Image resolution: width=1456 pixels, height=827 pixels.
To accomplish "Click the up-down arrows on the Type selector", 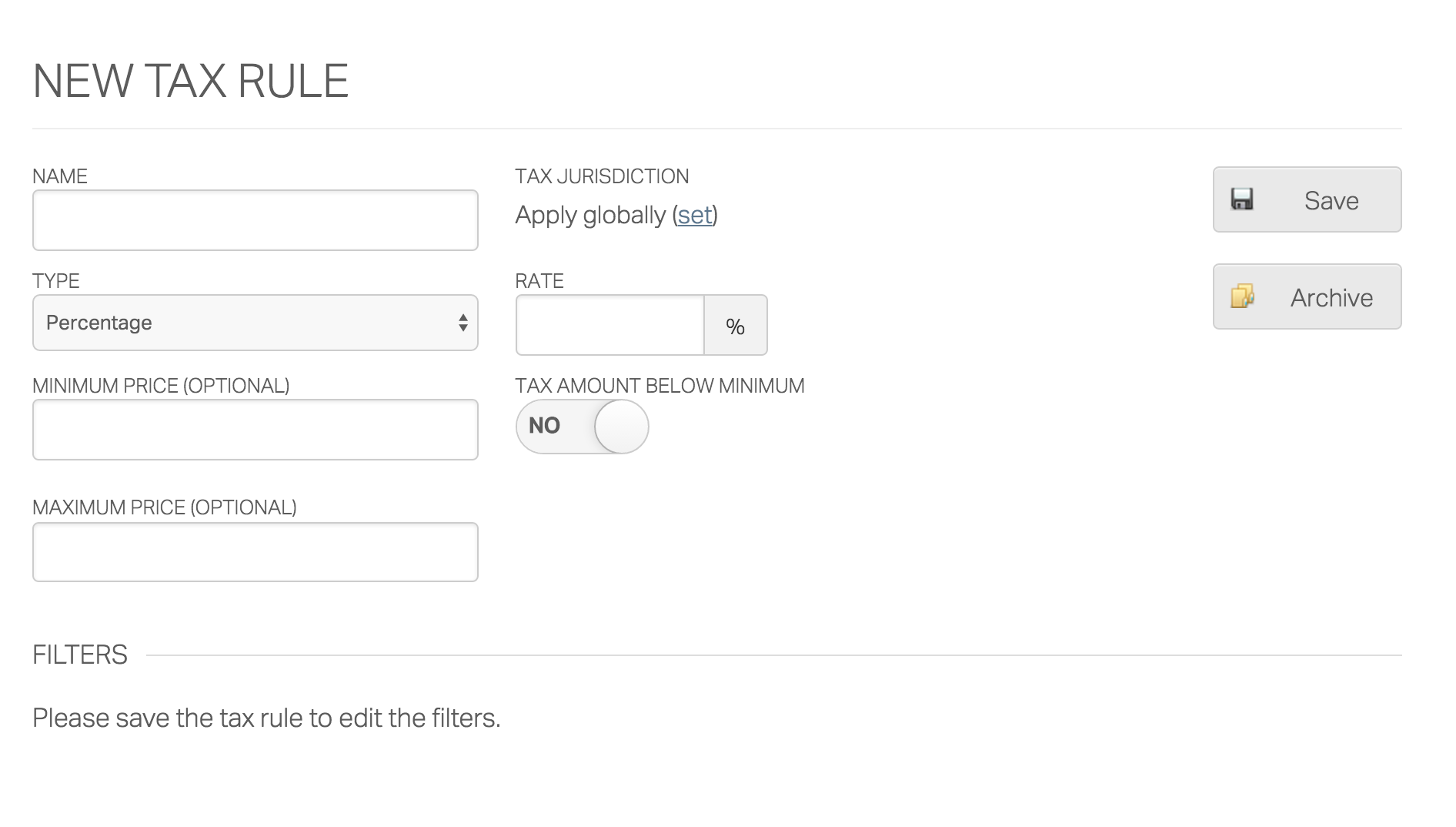I will pyautogui.click(x=462, y=322).
